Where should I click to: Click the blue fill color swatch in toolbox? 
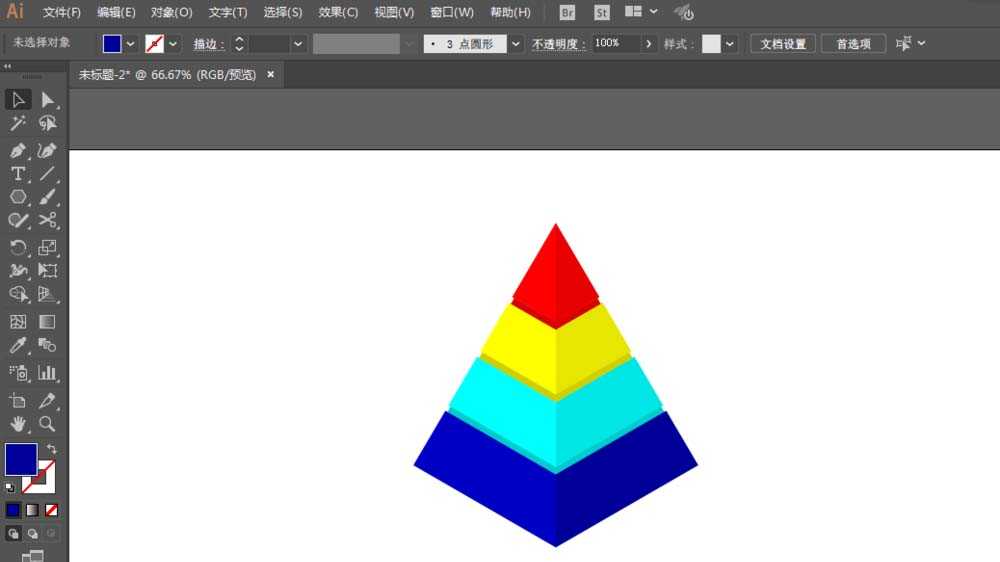(21, 459)
